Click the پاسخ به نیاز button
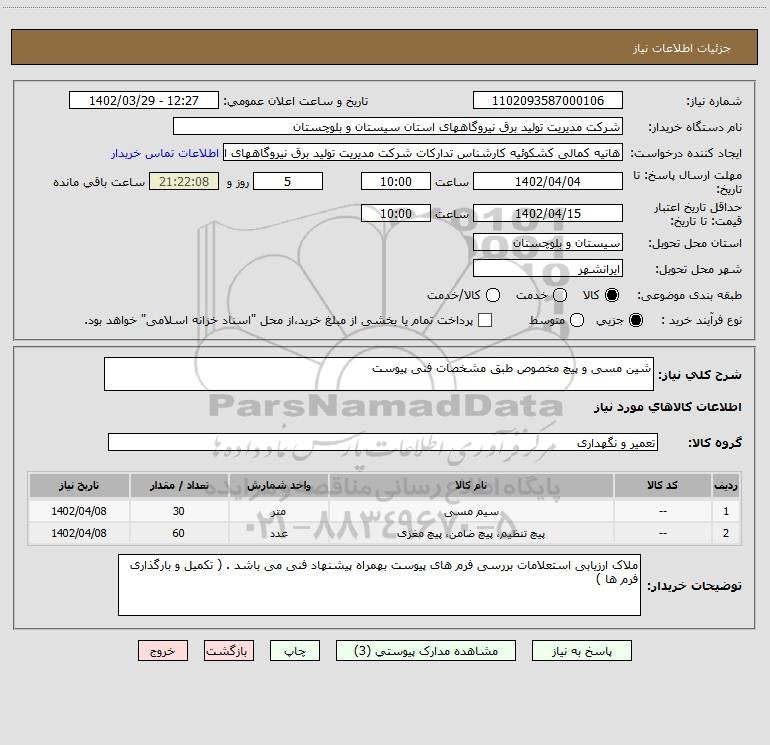This screenshot has height=745, width=770. click(581, 651)
